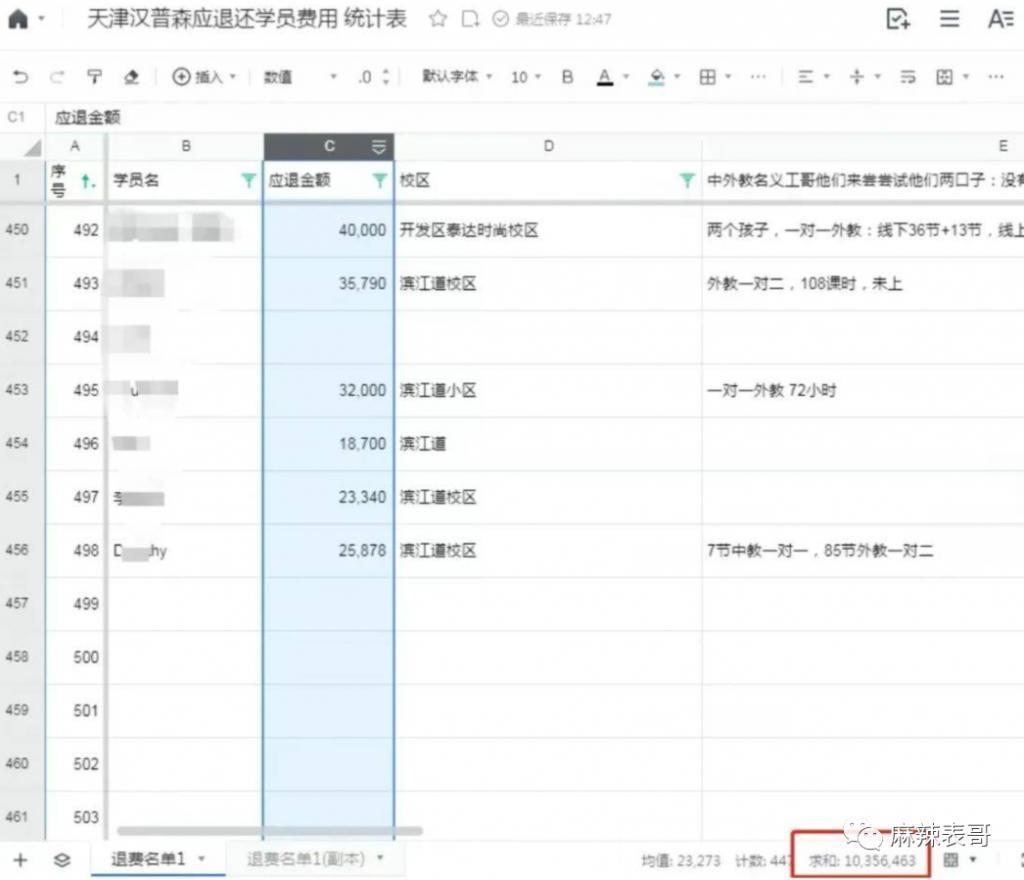Viewport: 1024px width, 880px height.
Task: Go to the home icon
Action: click(x=18, y=19)
